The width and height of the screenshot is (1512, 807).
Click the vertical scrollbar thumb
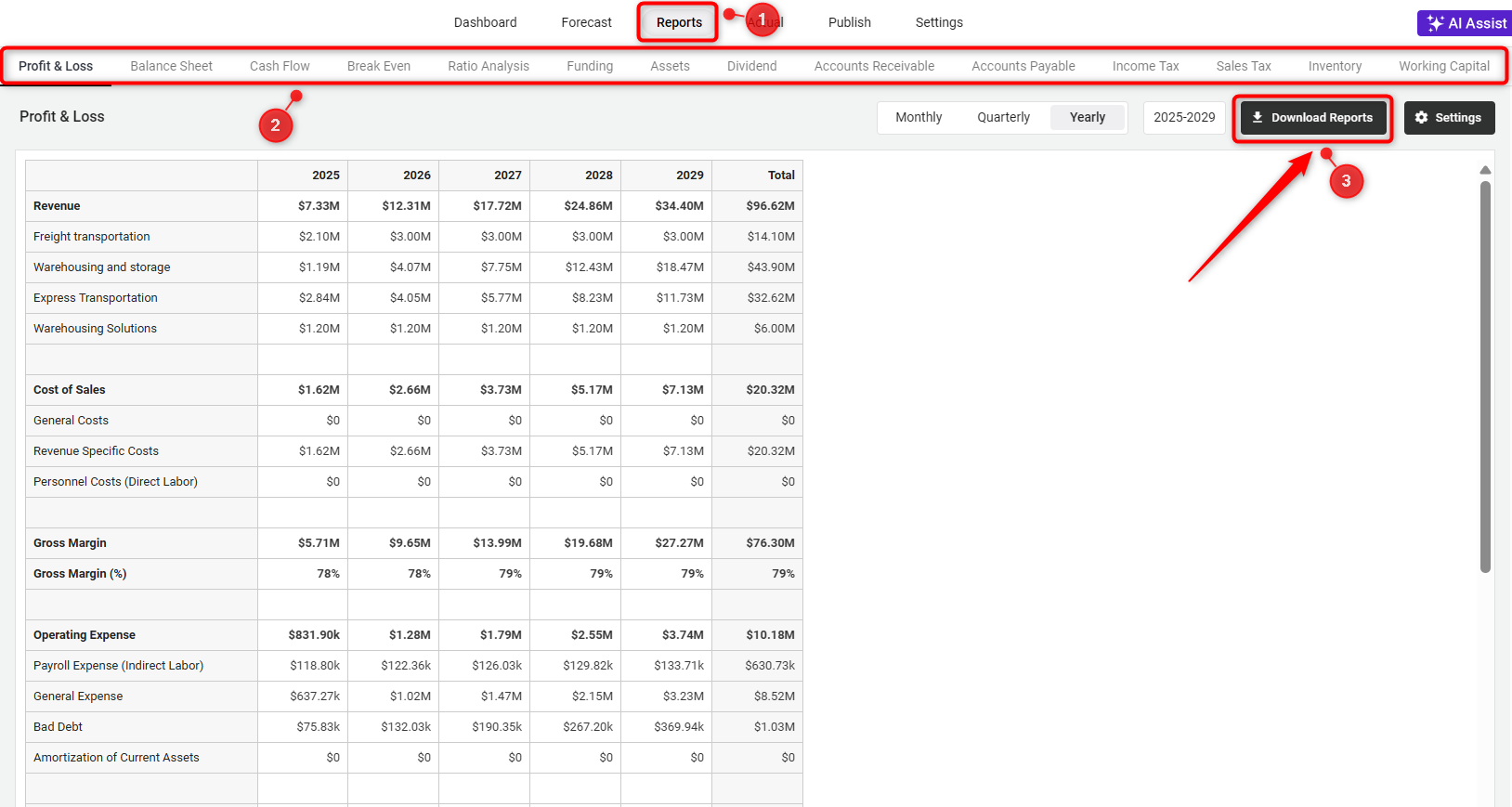click(1485, 376)
